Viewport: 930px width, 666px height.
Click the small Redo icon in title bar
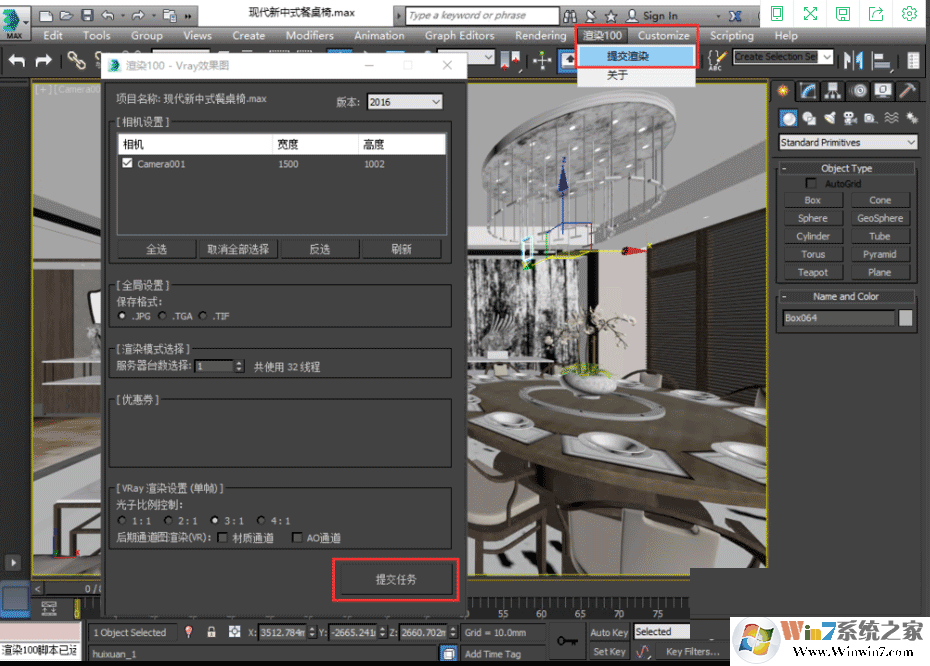pyautogui.click(x=138, y=15)
